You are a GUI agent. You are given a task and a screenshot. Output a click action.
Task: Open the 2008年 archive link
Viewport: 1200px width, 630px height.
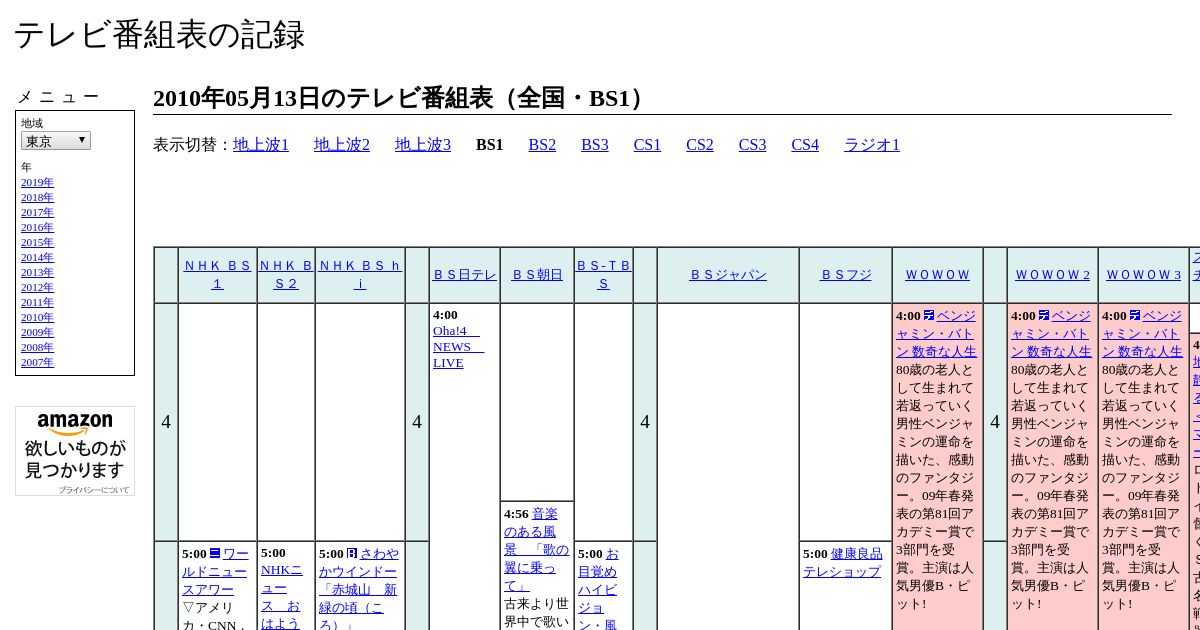pyautogui.click(x=37, y=347)
